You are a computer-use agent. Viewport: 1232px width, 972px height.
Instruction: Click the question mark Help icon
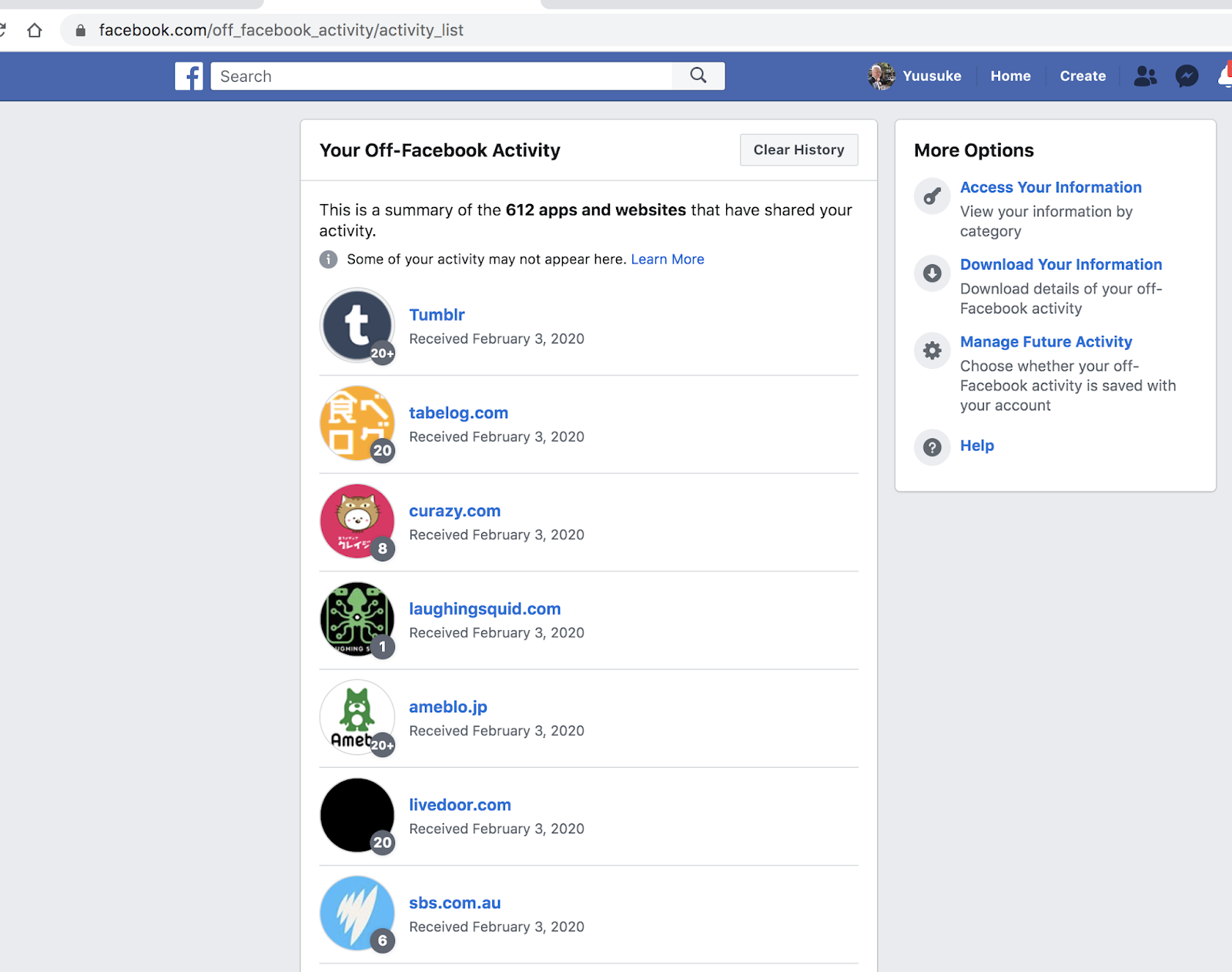[932, 447]
